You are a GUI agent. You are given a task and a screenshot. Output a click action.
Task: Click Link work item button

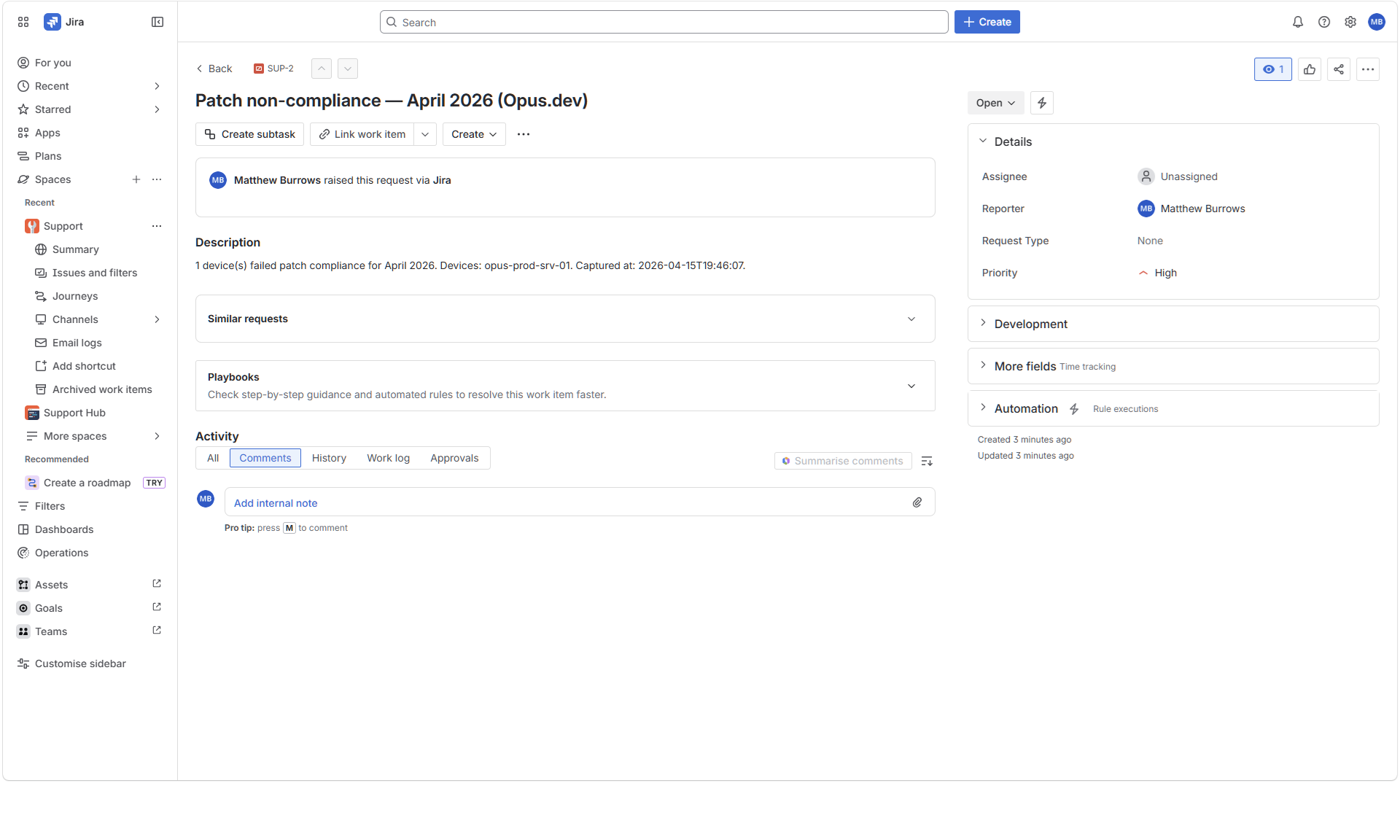point(362,134)
